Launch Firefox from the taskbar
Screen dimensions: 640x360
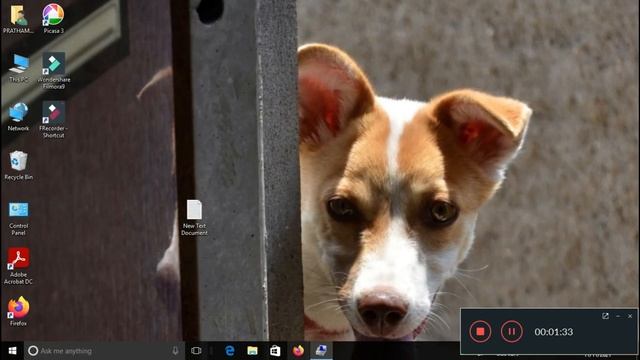coord(298,351)
